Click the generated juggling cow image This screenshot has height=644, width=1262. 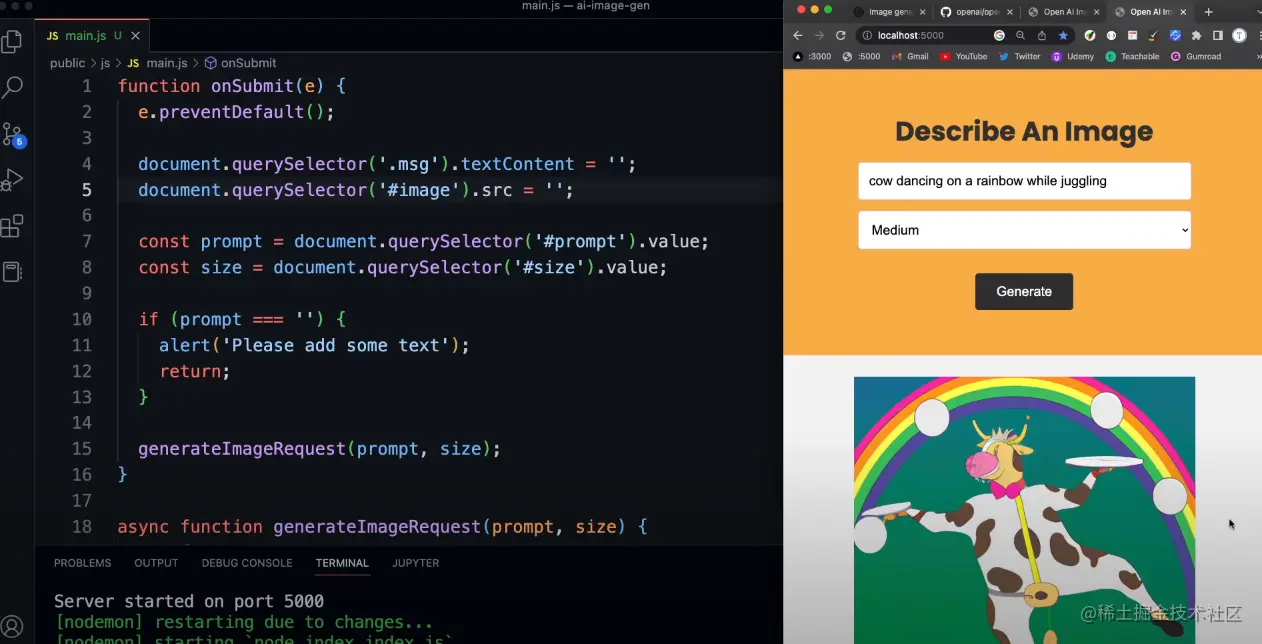click(x=1024, y=510)
